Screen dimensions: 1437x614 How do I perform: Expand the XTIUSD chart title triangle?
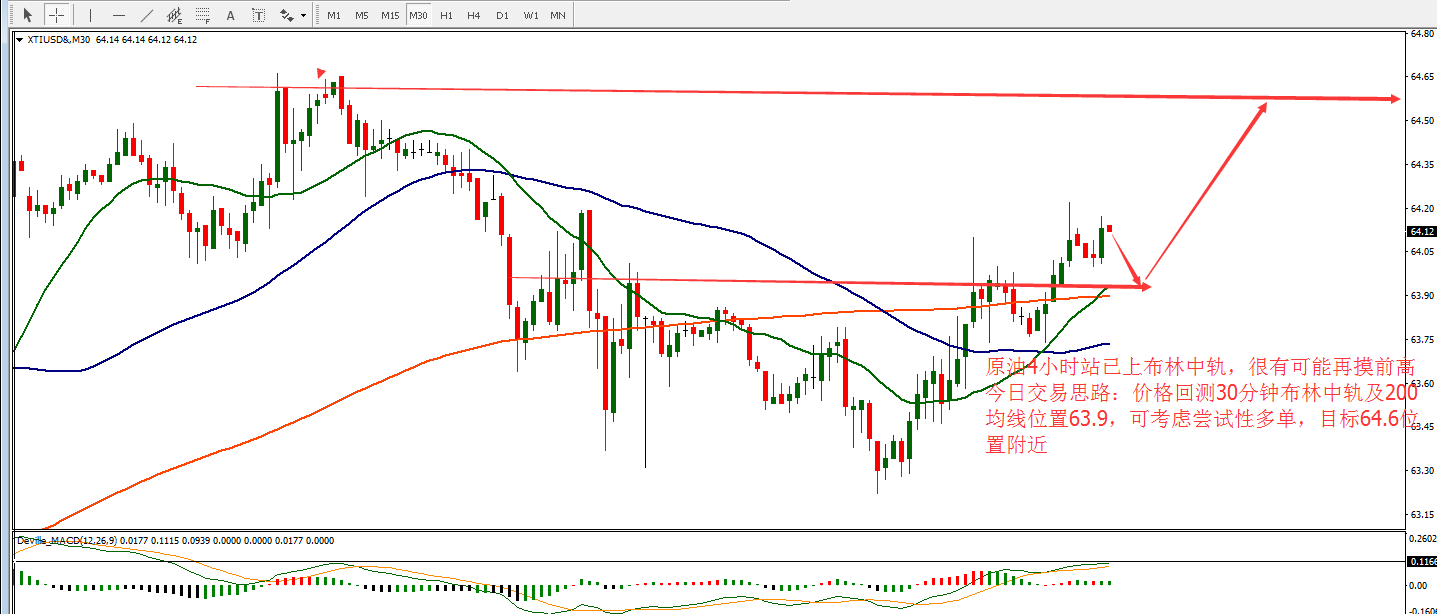tap(20, 40)
